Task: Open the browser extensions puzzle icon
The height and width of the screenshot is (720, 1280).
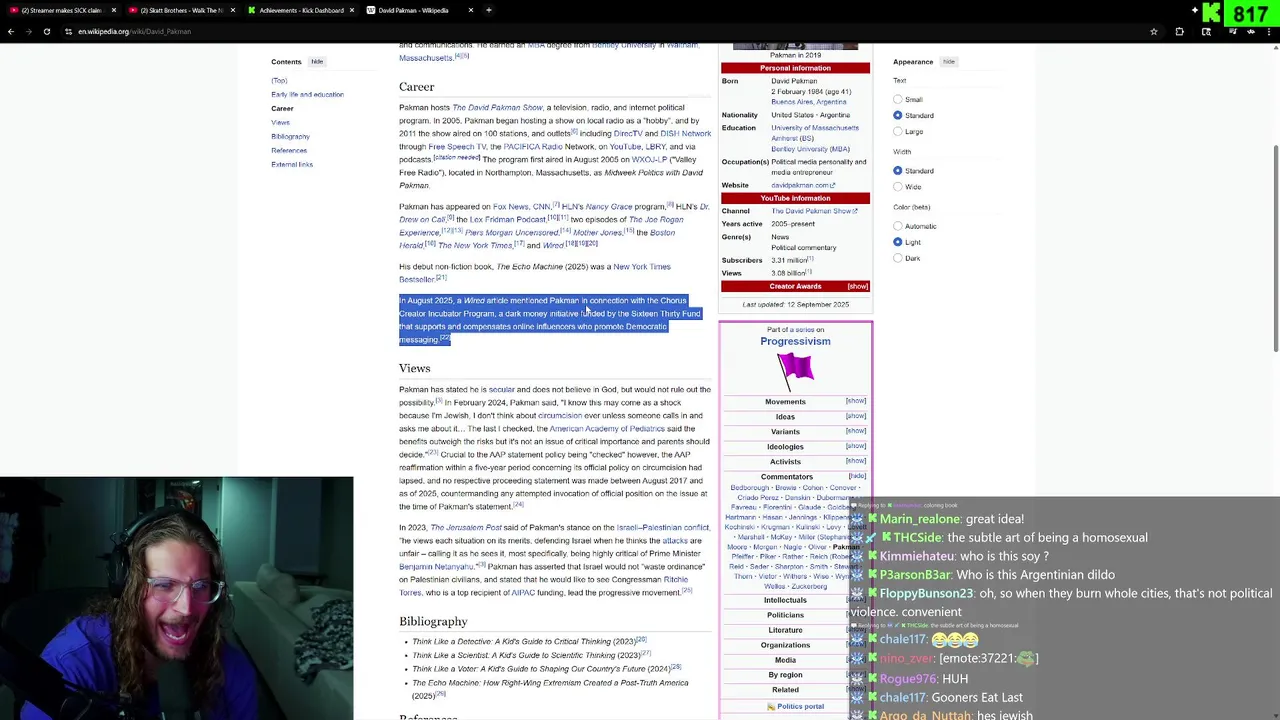Action: 1179,31
